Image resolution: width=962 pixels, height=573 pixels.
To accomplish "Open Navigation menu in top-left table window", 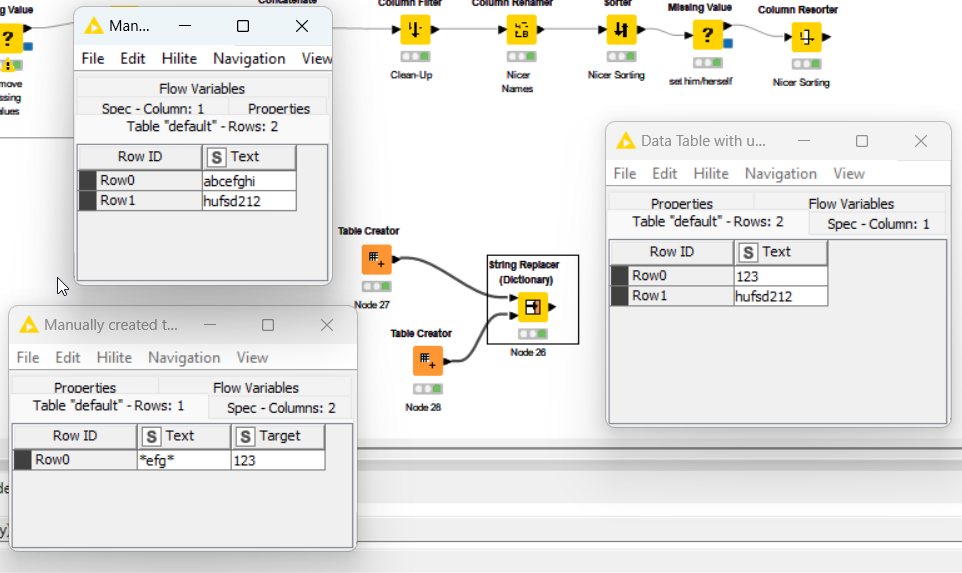I will click(x=249, y=59).
